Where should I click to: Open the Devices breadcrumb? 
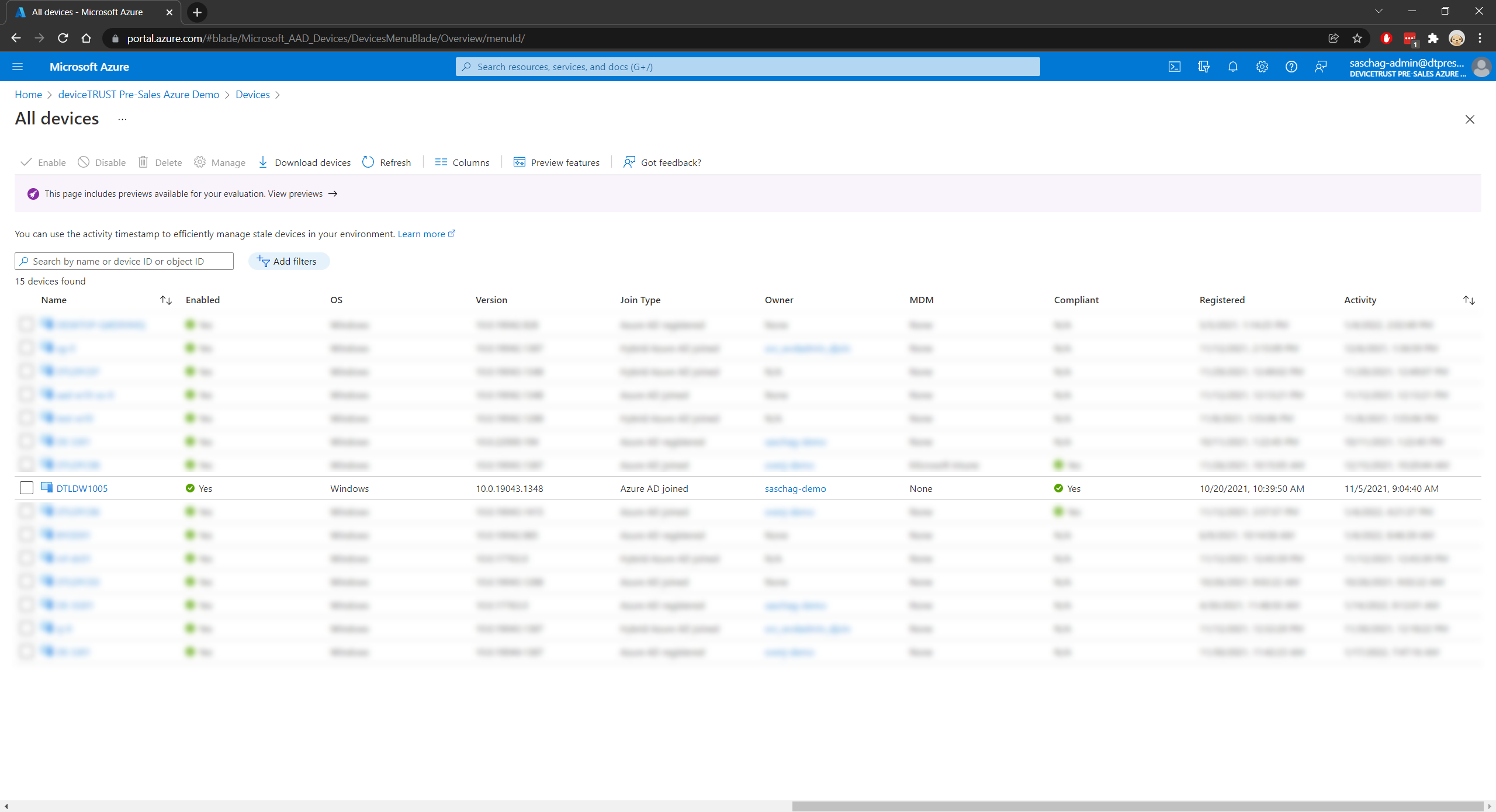point(252,95)
